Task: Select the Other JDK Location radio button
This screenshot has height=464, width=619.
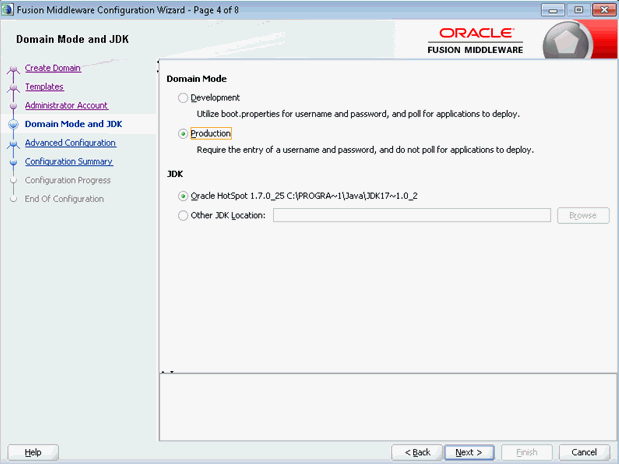Action: pyautogui.click(x=183, y=216)
